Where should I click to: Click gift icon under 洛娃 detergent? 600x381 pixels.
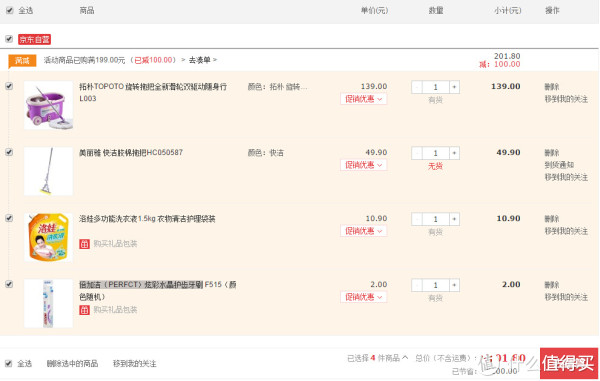(x=84, y=244)
